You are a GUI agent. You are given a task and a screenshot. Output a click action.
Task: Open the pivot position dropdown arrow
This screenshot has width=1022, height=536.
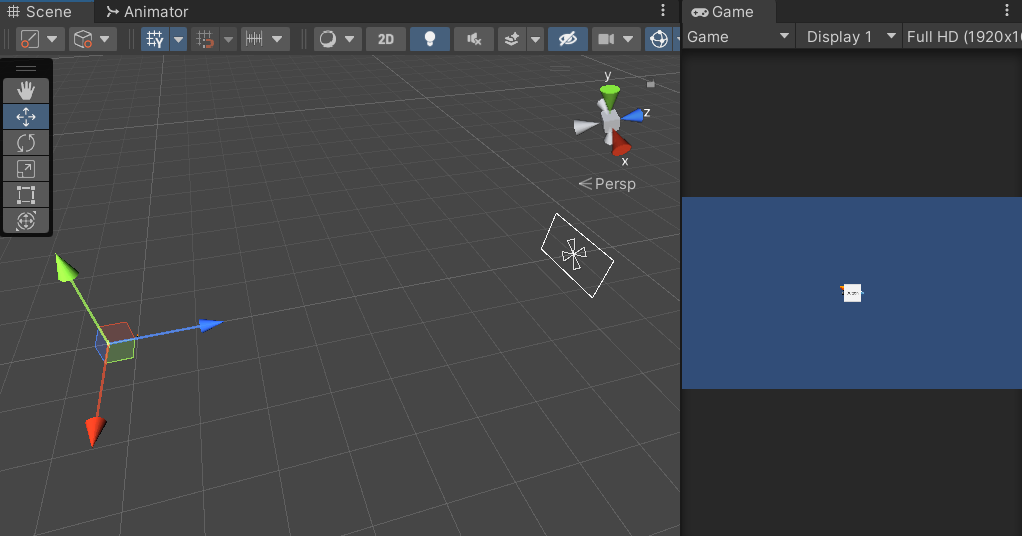click(x=52, y=39)
